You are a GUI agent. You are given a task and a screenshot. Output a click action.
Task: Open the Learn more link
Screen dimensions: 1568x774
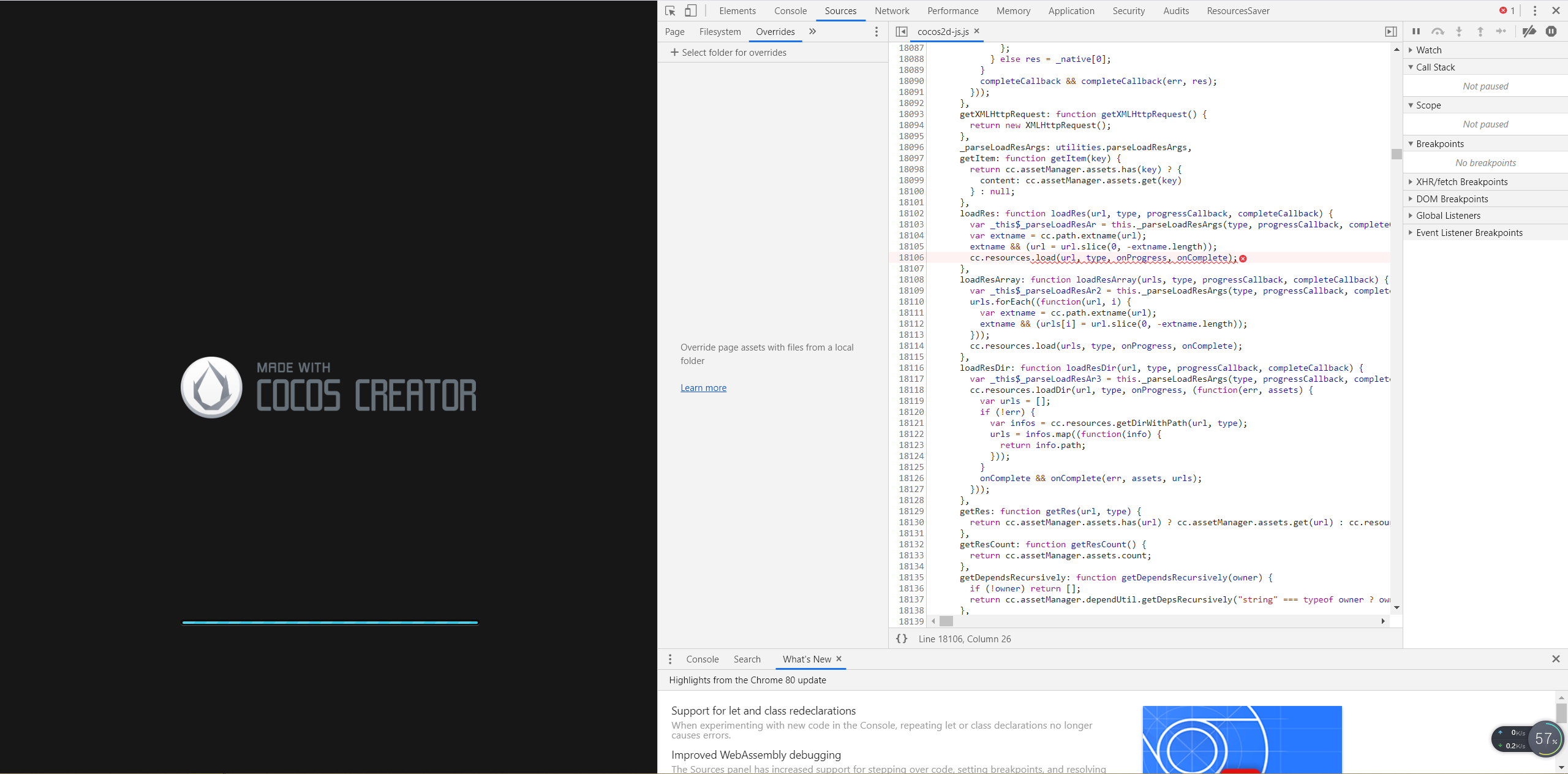coord(703,388)
